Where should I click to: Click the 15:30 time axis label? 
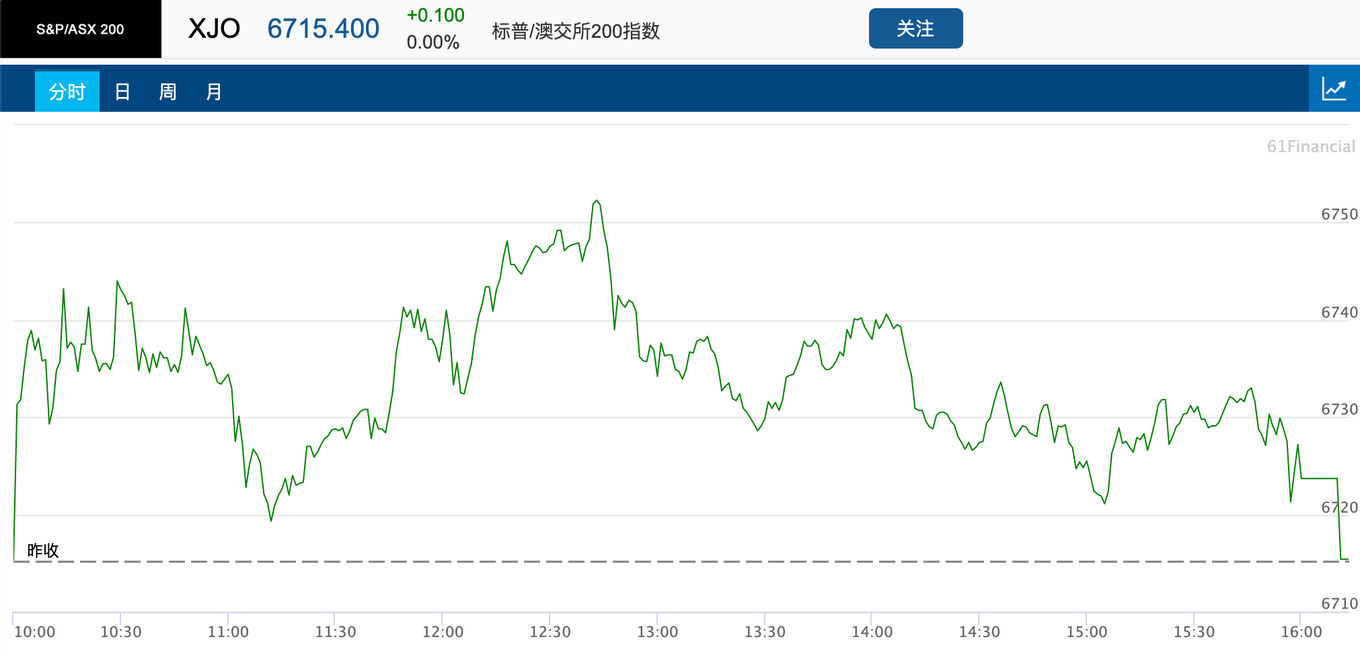point(1194,632)
